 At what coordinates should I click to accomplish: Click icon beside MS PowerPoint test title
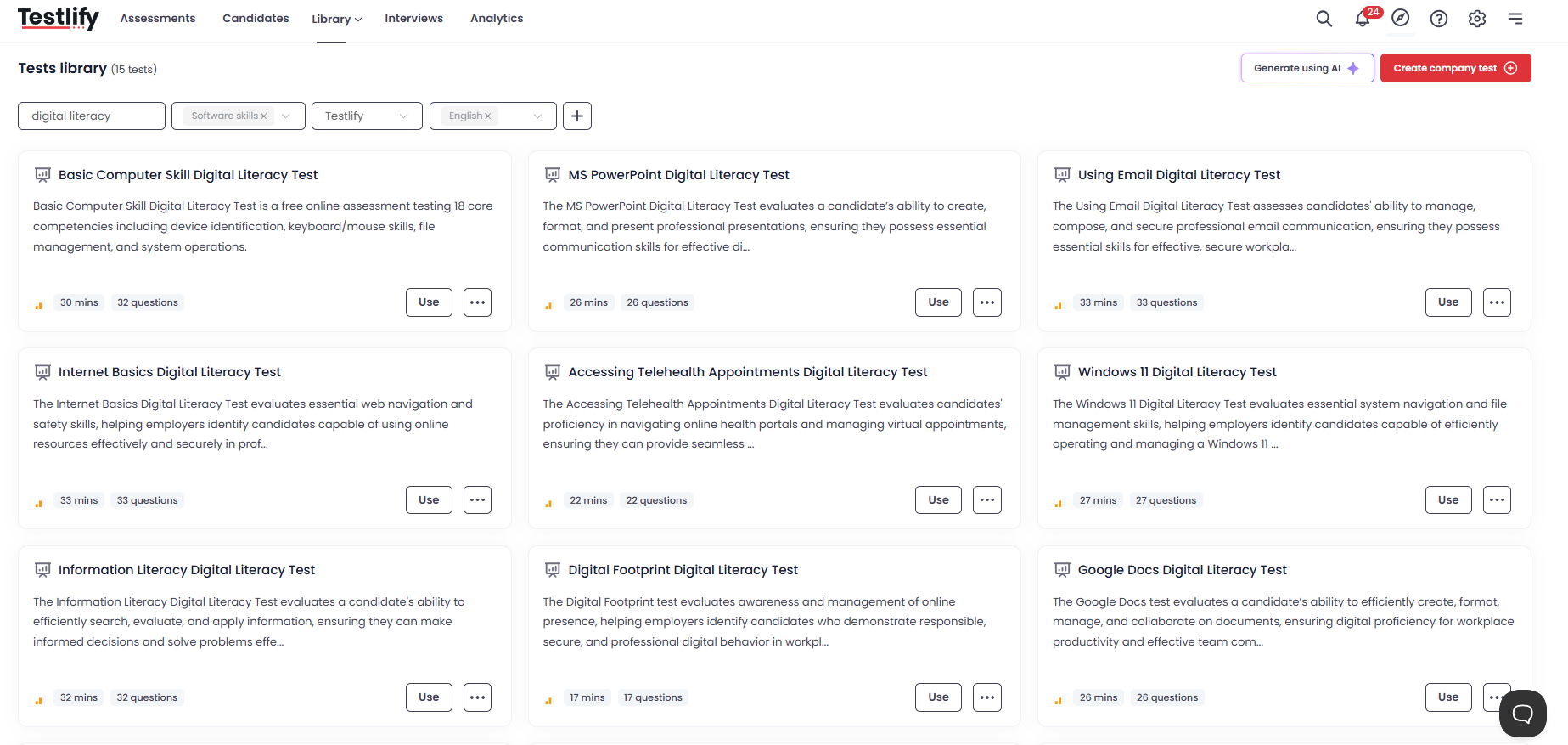pos(552,175)
